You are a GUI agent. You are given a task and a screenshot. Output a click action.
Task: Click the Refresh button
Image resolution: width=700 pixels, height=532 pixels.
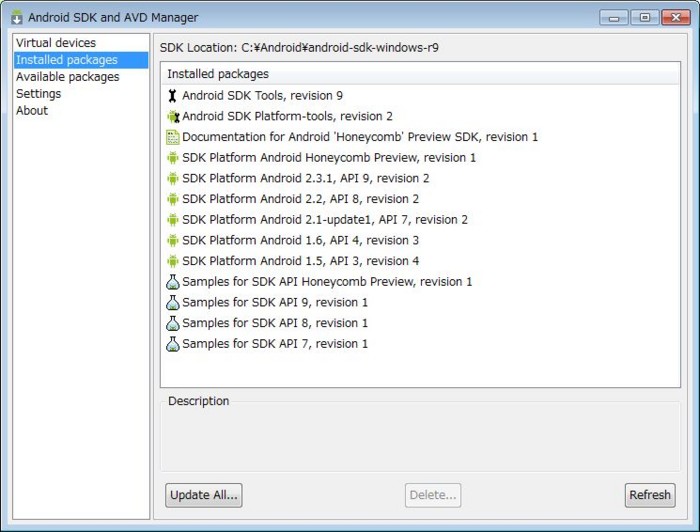tap(650, 495)
